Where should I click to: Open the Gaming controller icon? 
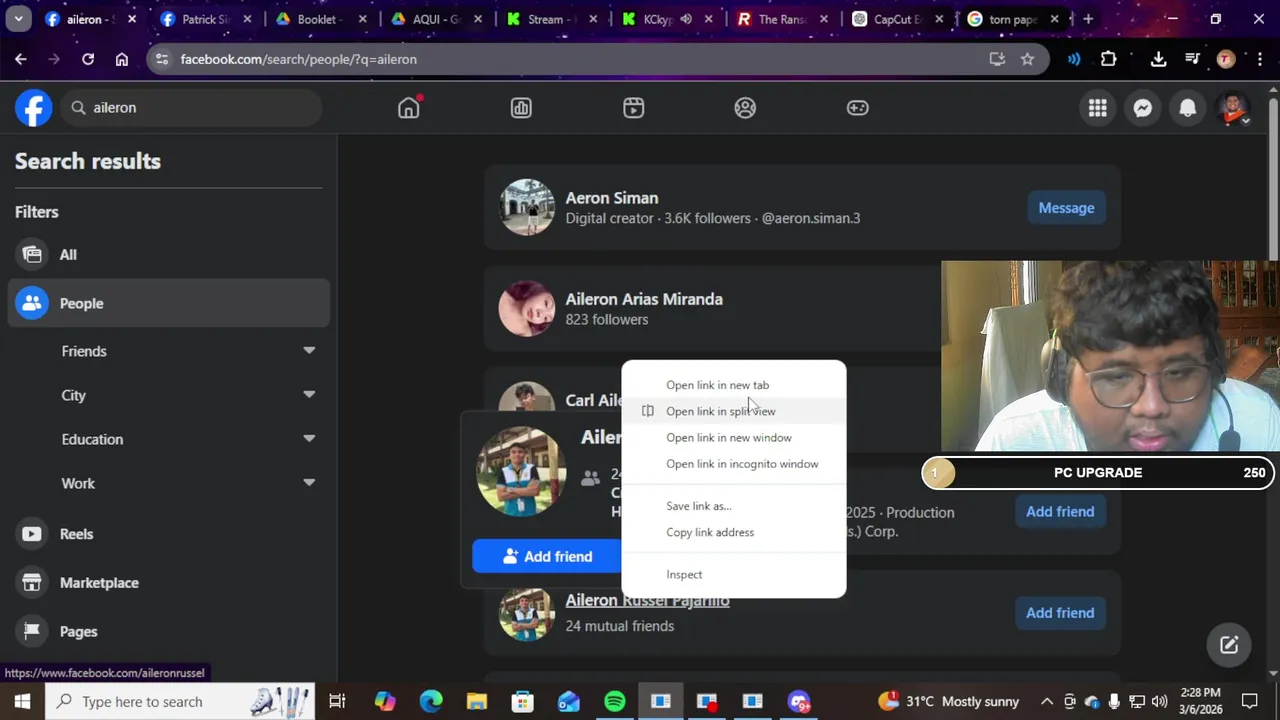tap(857, 107)
